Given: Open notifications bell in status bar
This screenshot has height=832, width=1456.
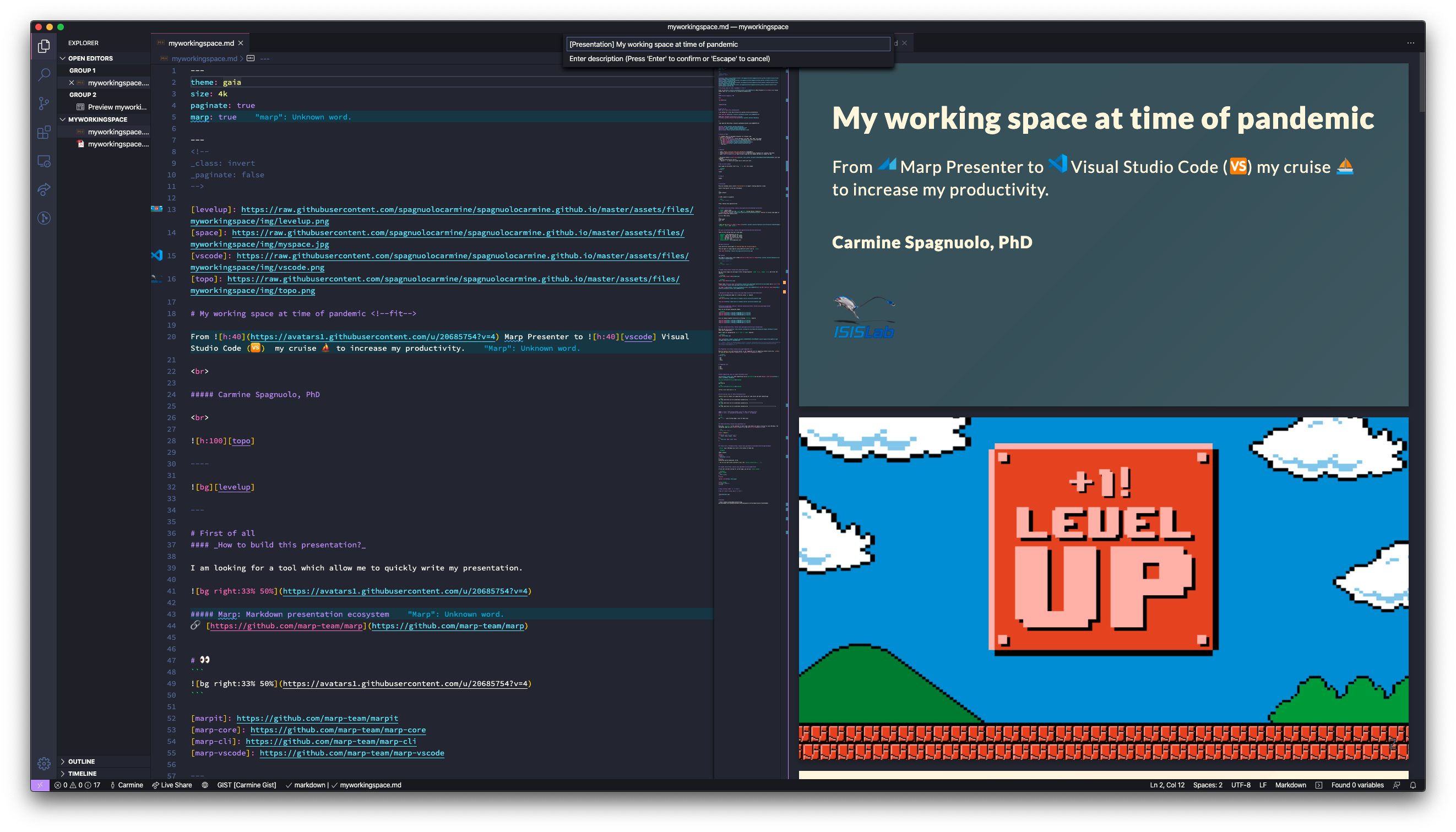Looking at the screenshot, I should coord(1412,785).
